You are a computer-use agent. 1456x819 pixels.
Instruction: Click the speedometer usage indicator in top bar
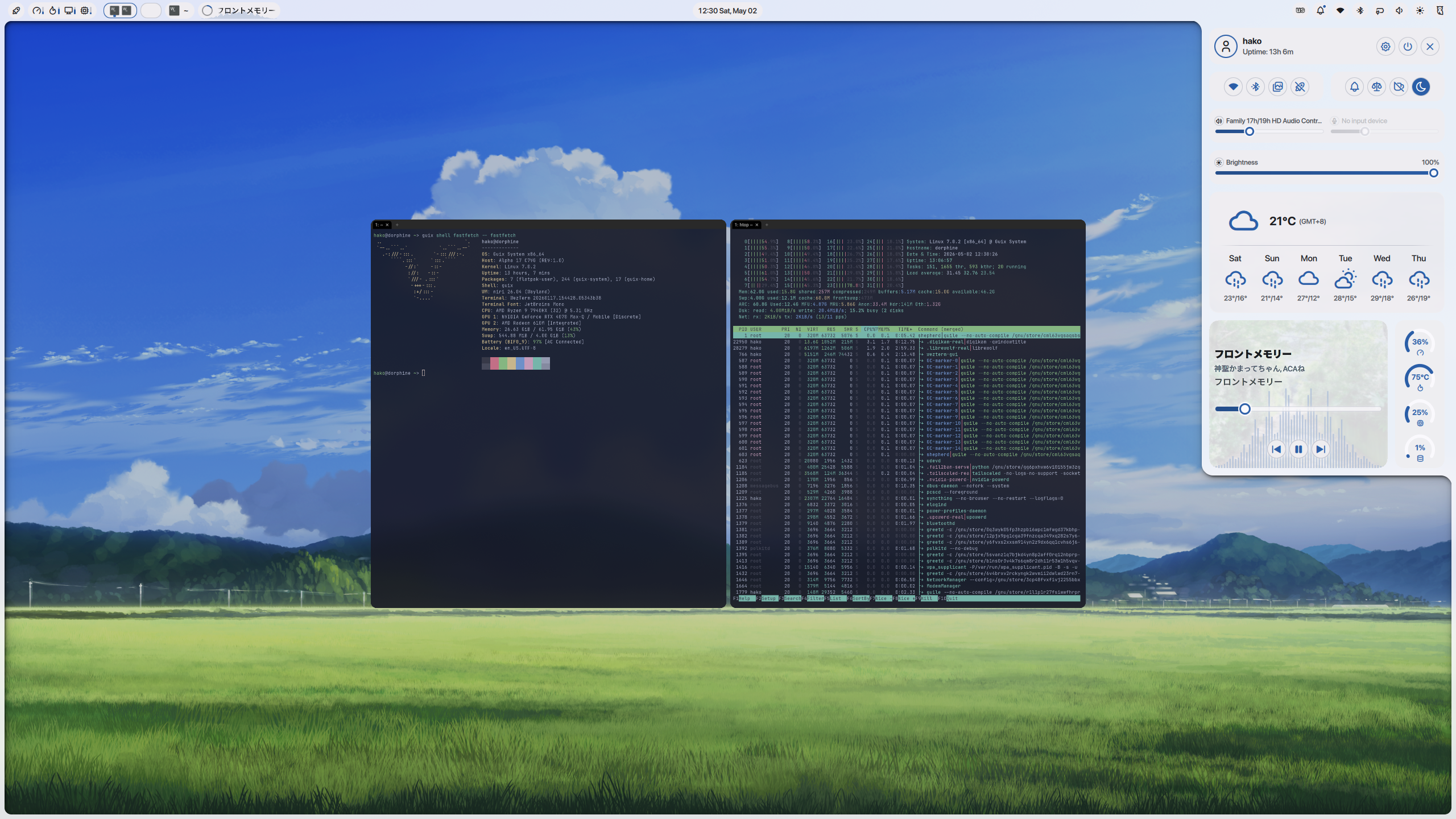38,10
